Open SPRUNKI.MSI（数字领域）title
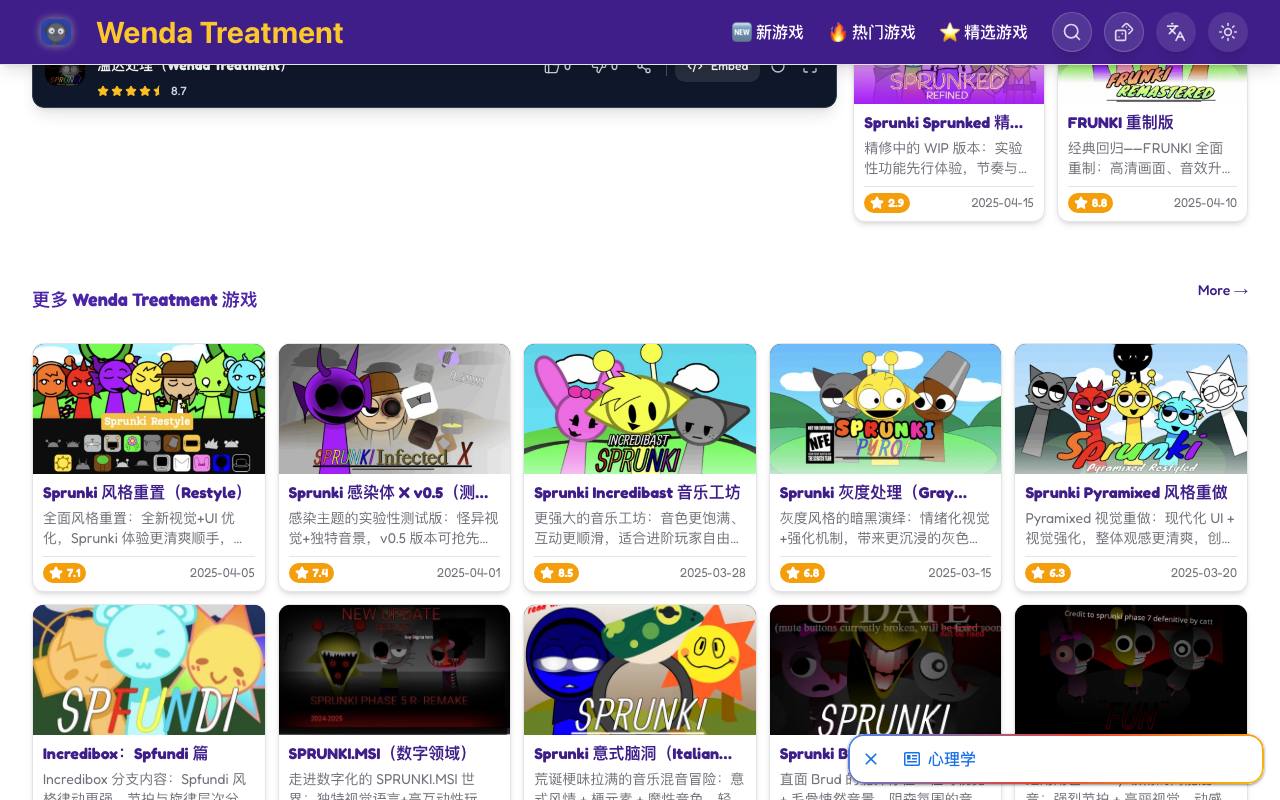The height and width of the screenshot is (800, 1280). coord(379,754)
